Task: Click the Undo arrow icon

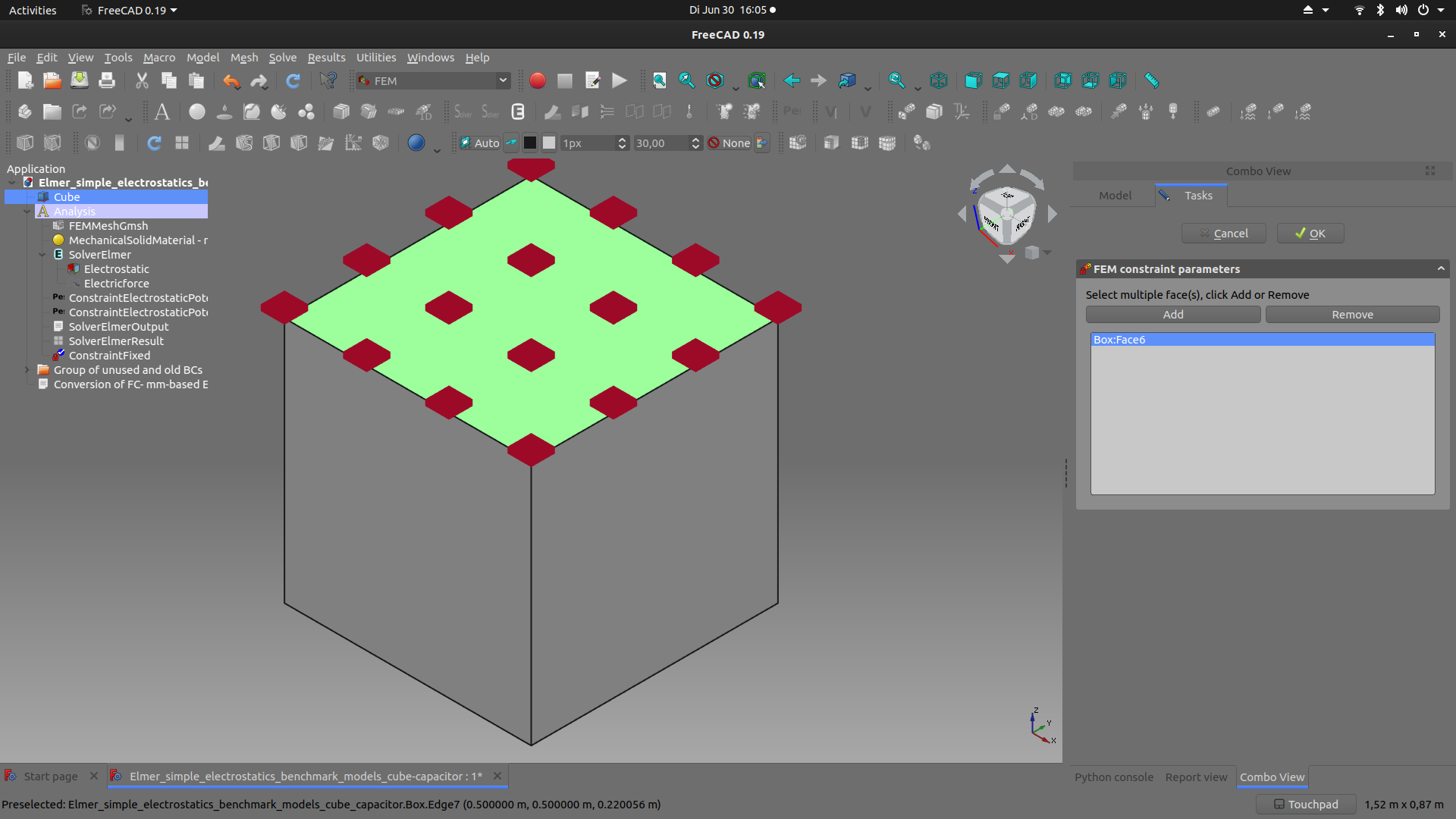Action: 231,80
